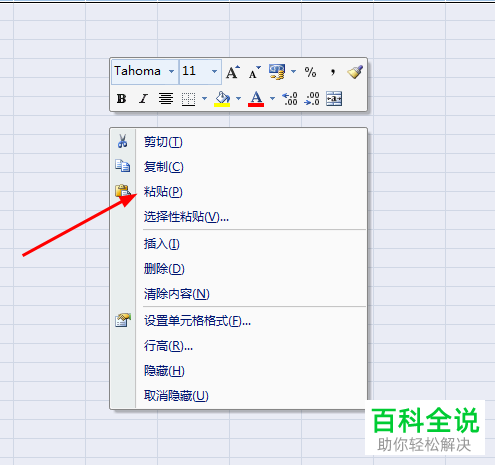
Task: Toggle italic formatting
Action: (x=143, y=99)
